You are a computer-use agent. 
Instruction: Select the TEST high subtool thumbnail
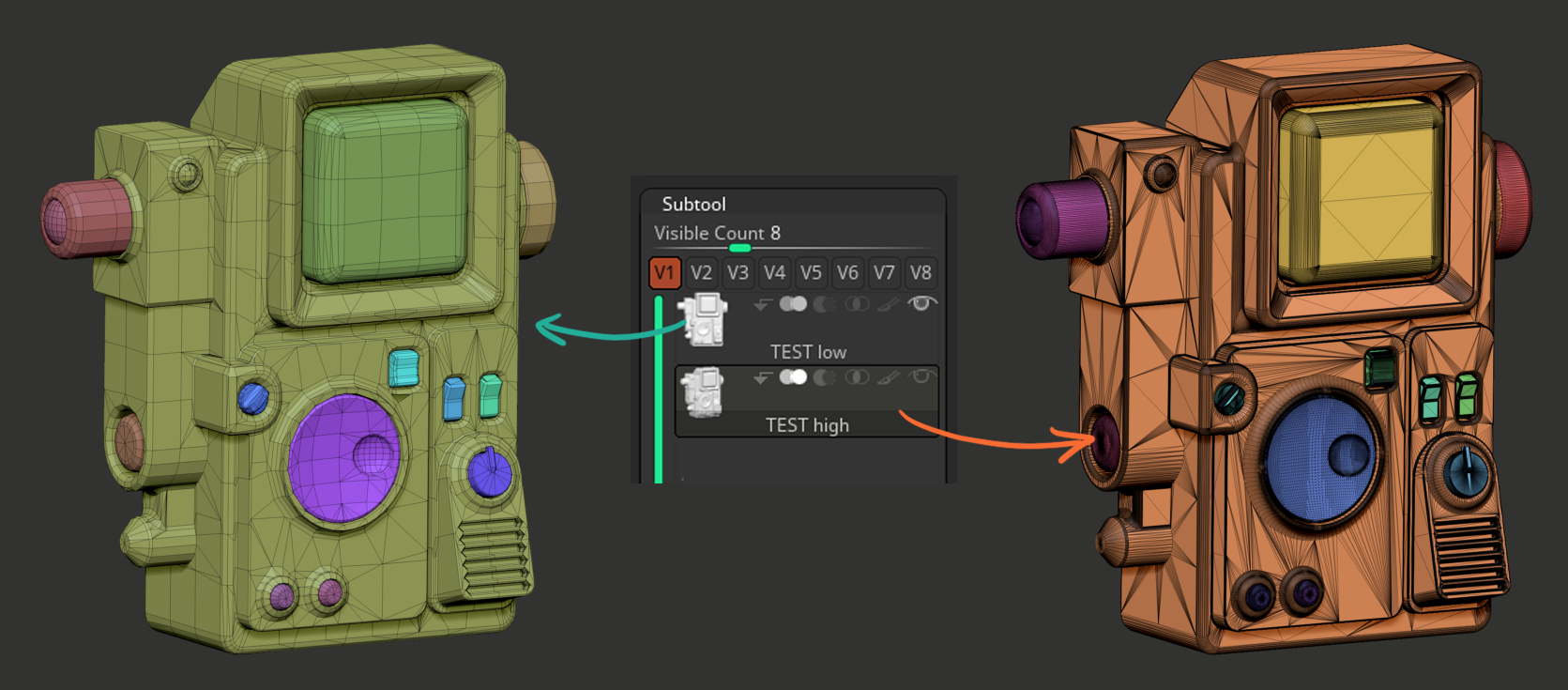pyautogui.click(x=703, y=392)
